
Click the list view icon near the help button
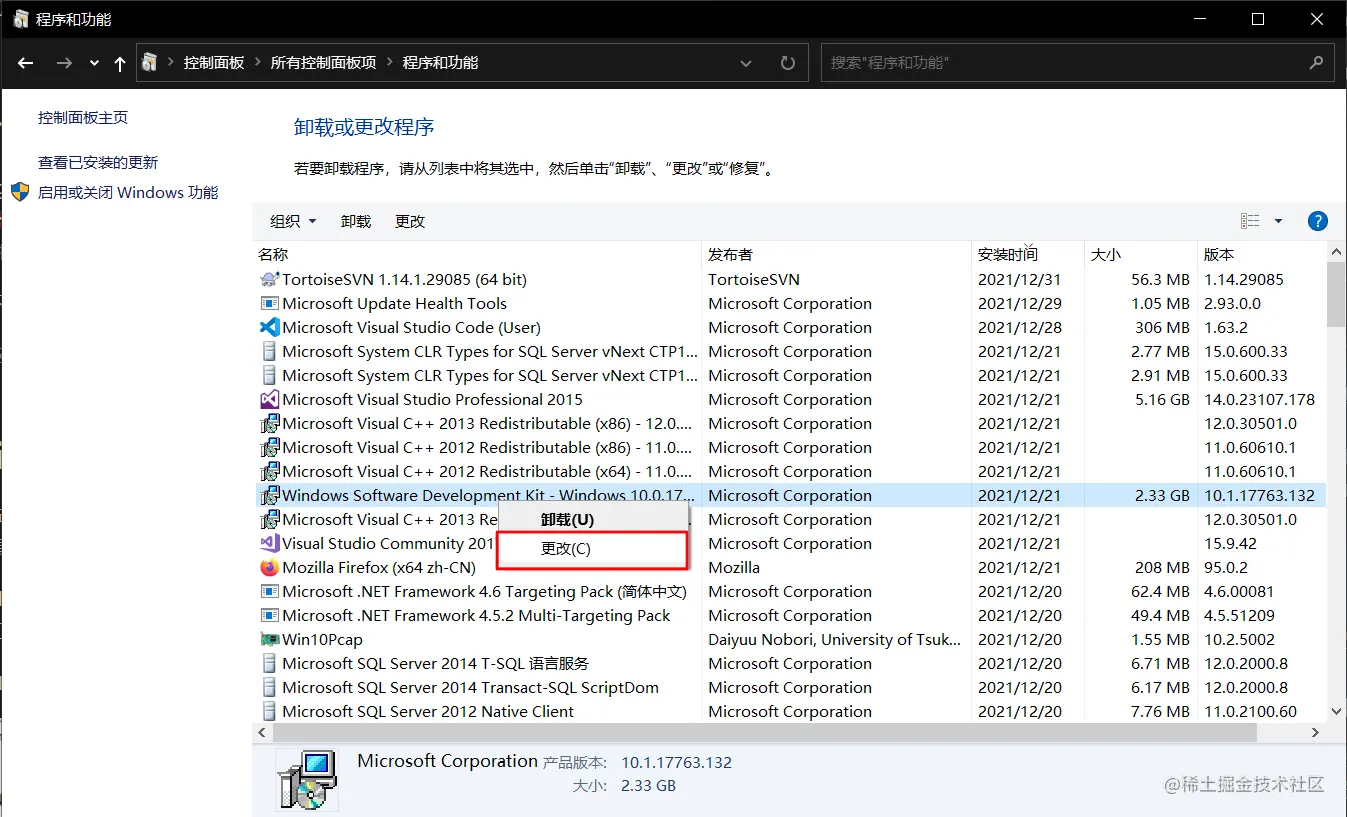pos(1249,221)
